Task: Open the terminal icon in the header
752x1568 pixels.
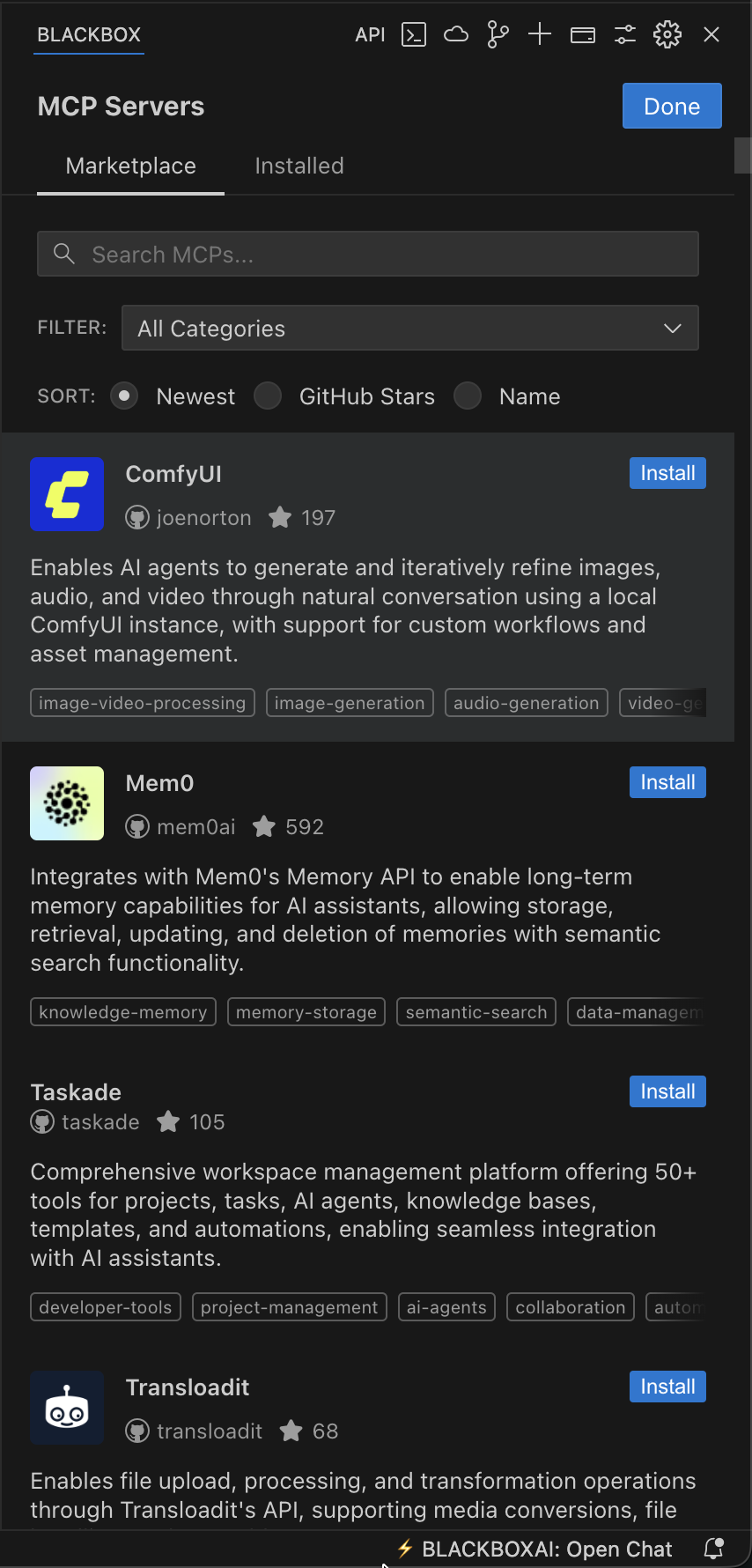Action: [x=414, y=34]
